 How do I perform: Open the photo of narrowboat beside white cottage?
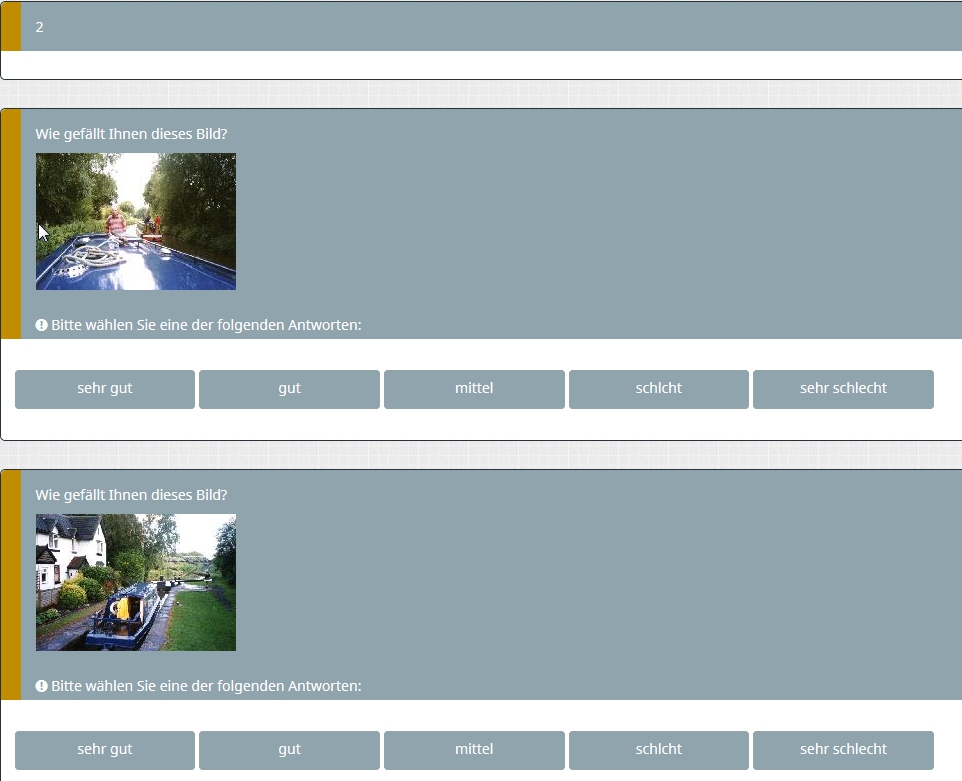point(136,582)
